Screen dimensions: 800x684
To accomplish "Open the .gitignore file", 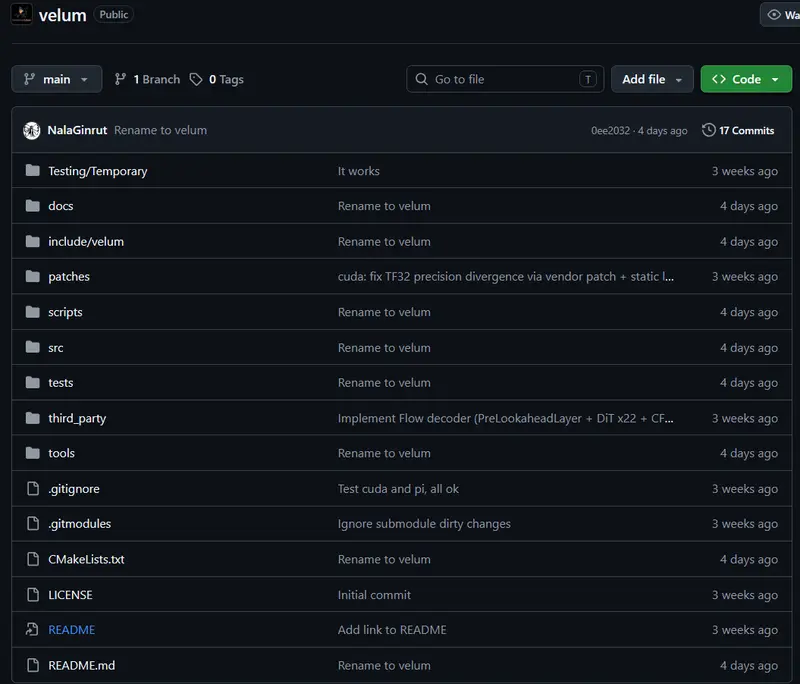I will pos(74,489).
